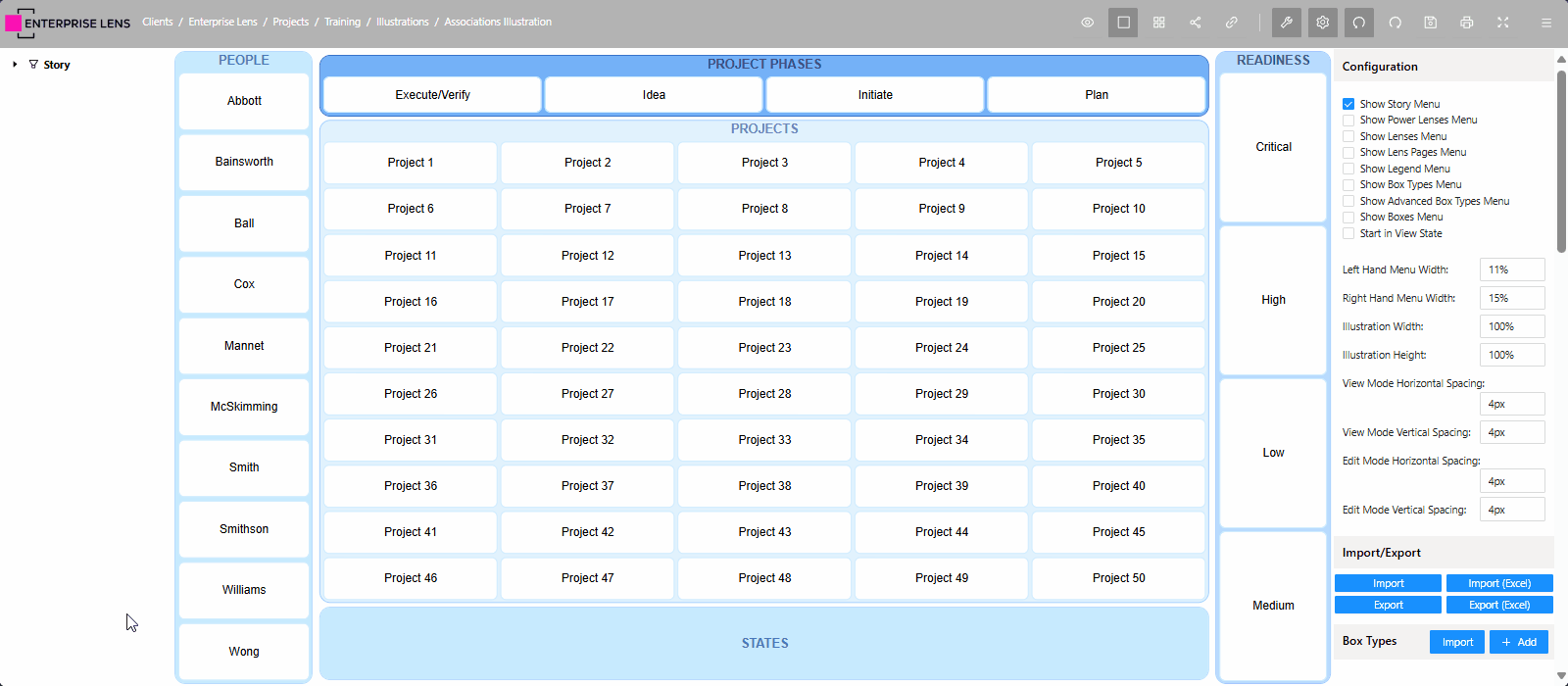Enable Show Power Lenses Menu checkbox
This screenshot has width=1568, height=686.
coord(1348,120)
